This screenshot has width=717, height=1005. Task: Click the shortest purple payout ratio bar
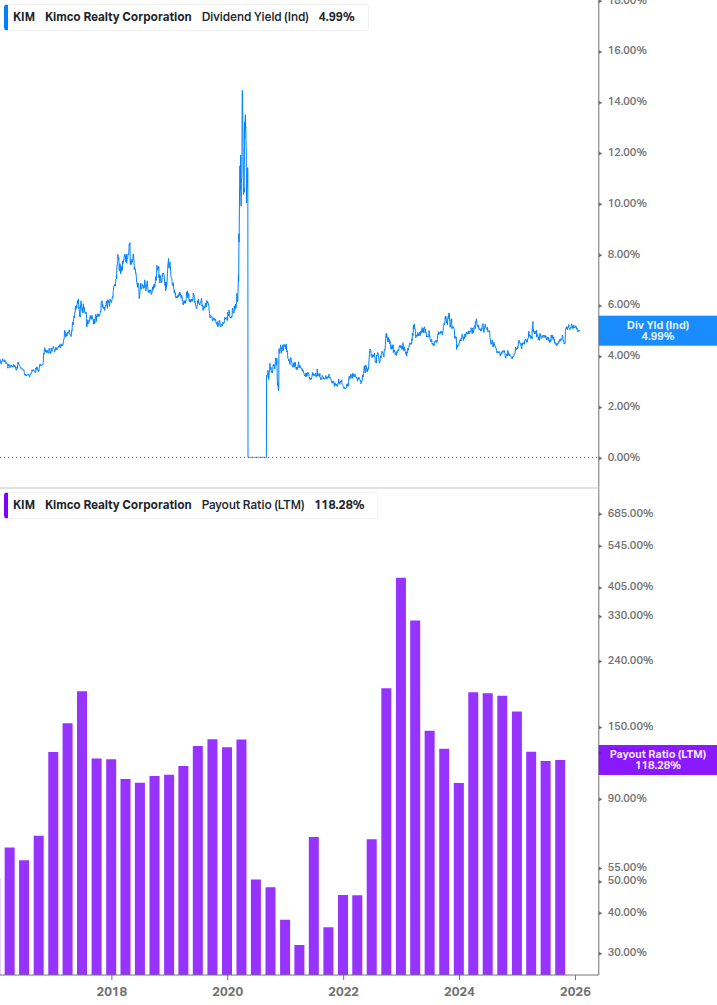coord(299,959)
